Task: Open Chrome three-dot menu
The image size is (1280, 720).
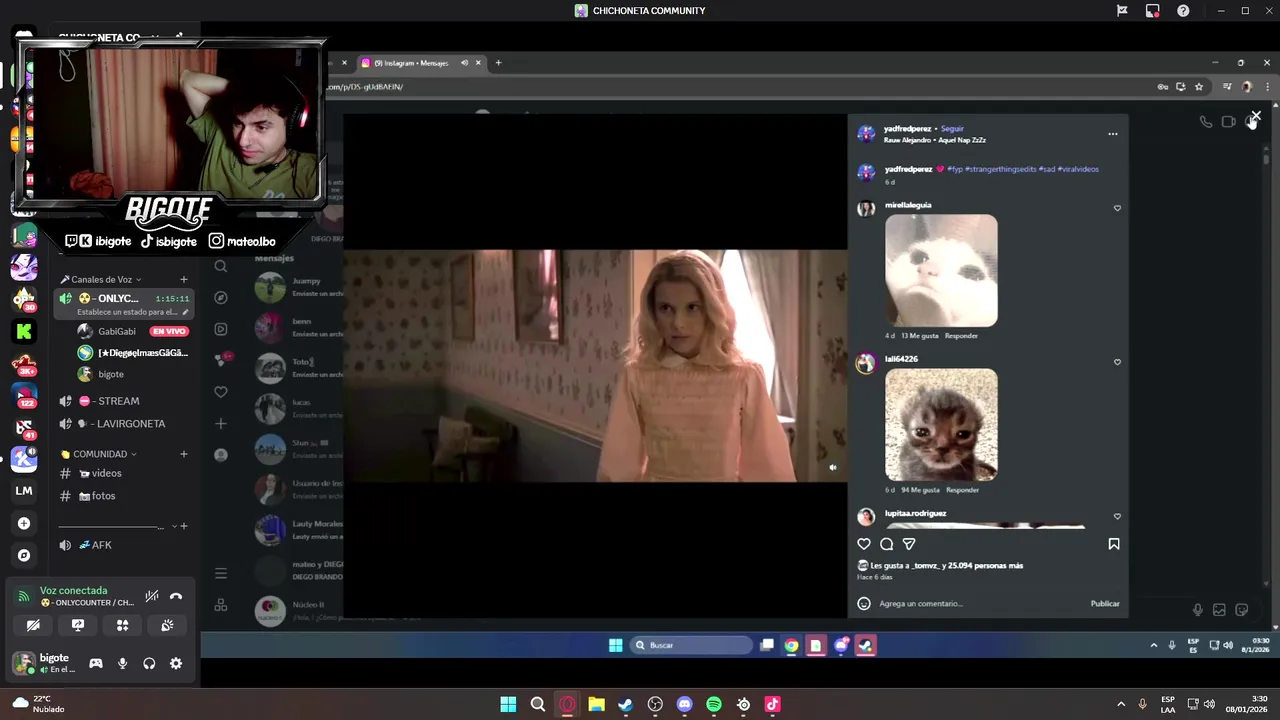Action: pyautogui.click(x=1268, y=87)
